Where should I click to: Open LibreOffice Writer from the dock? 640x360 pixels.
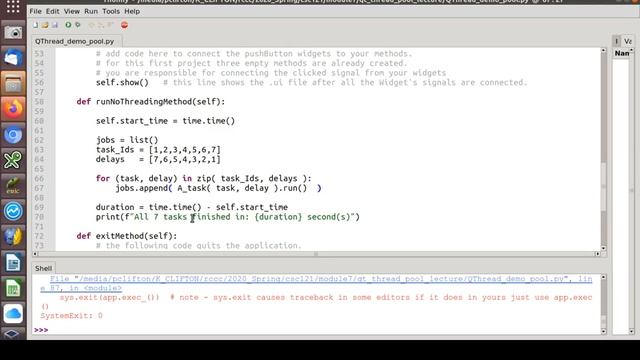coord(13,262)
